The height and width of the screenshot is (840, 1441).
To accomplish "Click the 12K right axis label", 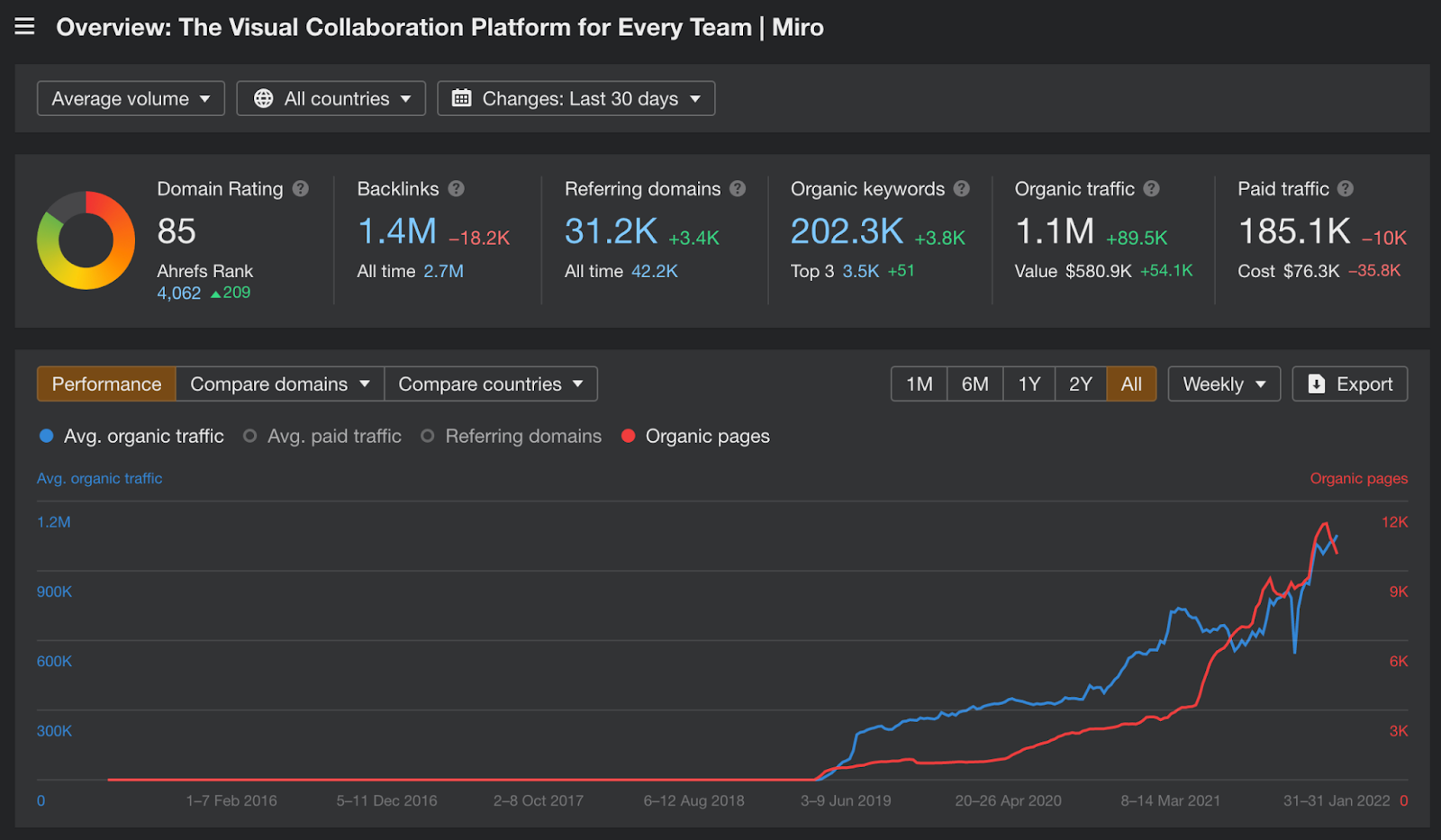I will pyautogui.click(x=1395, y=522).
